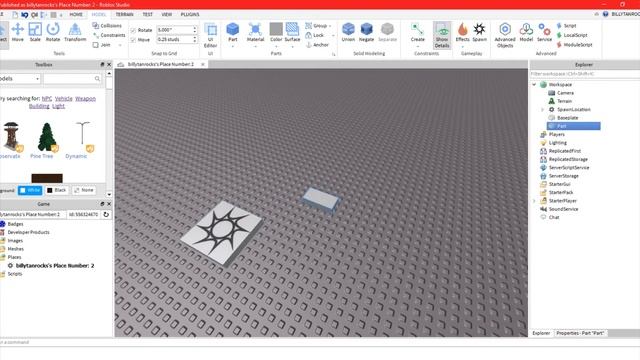Open the Group dropdown arrow

330,26
